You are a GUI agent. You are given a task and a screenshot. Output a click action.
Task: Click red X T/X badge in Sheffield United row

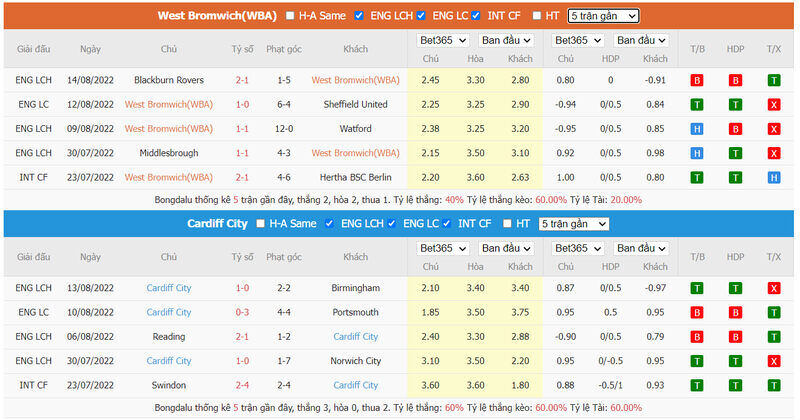pyautogui.click(x=773, y=105)
